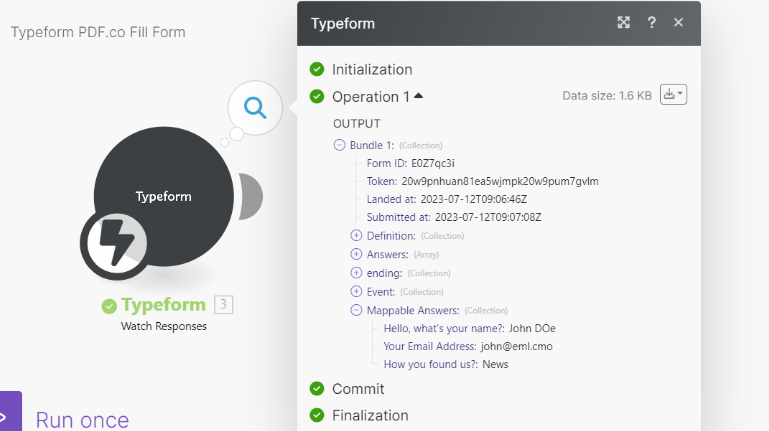Collapse the Bundle 1 collection

coord(339,145)
